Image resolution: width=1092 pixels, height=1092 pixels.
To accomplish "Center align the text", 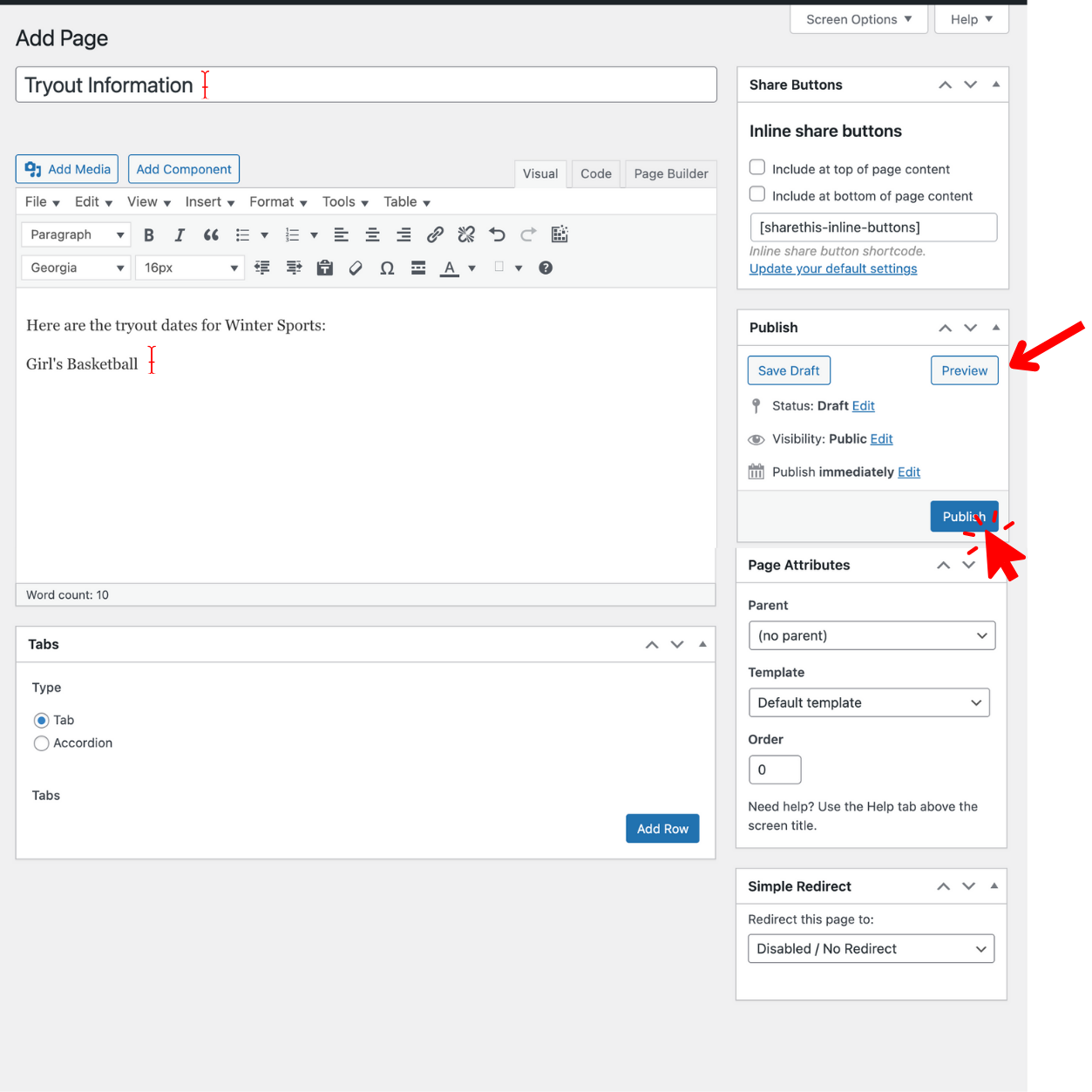I will point(372,235).
